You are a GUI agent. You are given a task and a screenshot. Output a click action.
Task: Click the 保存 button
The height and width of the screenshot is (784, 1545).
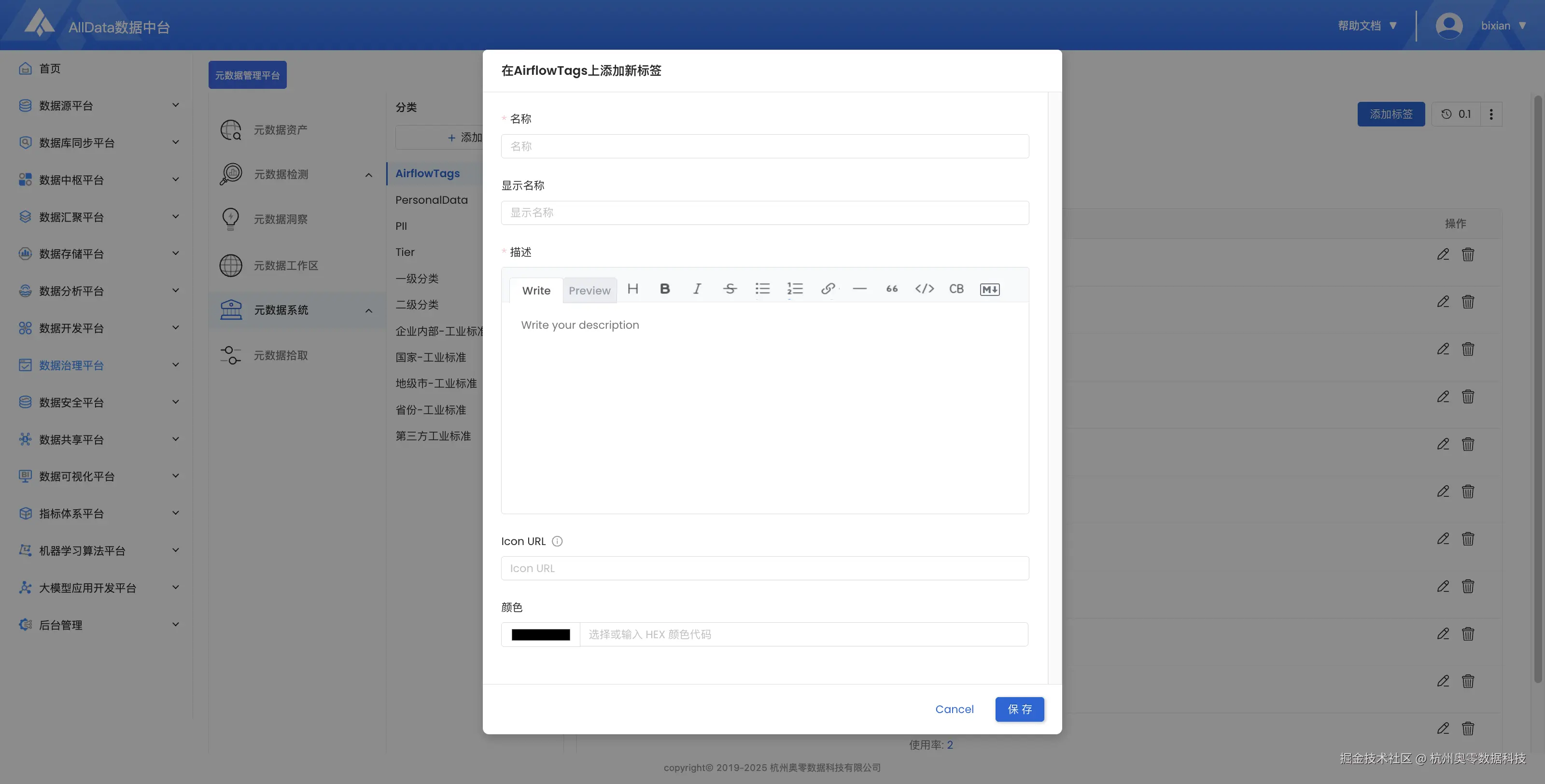[1019, 709]
